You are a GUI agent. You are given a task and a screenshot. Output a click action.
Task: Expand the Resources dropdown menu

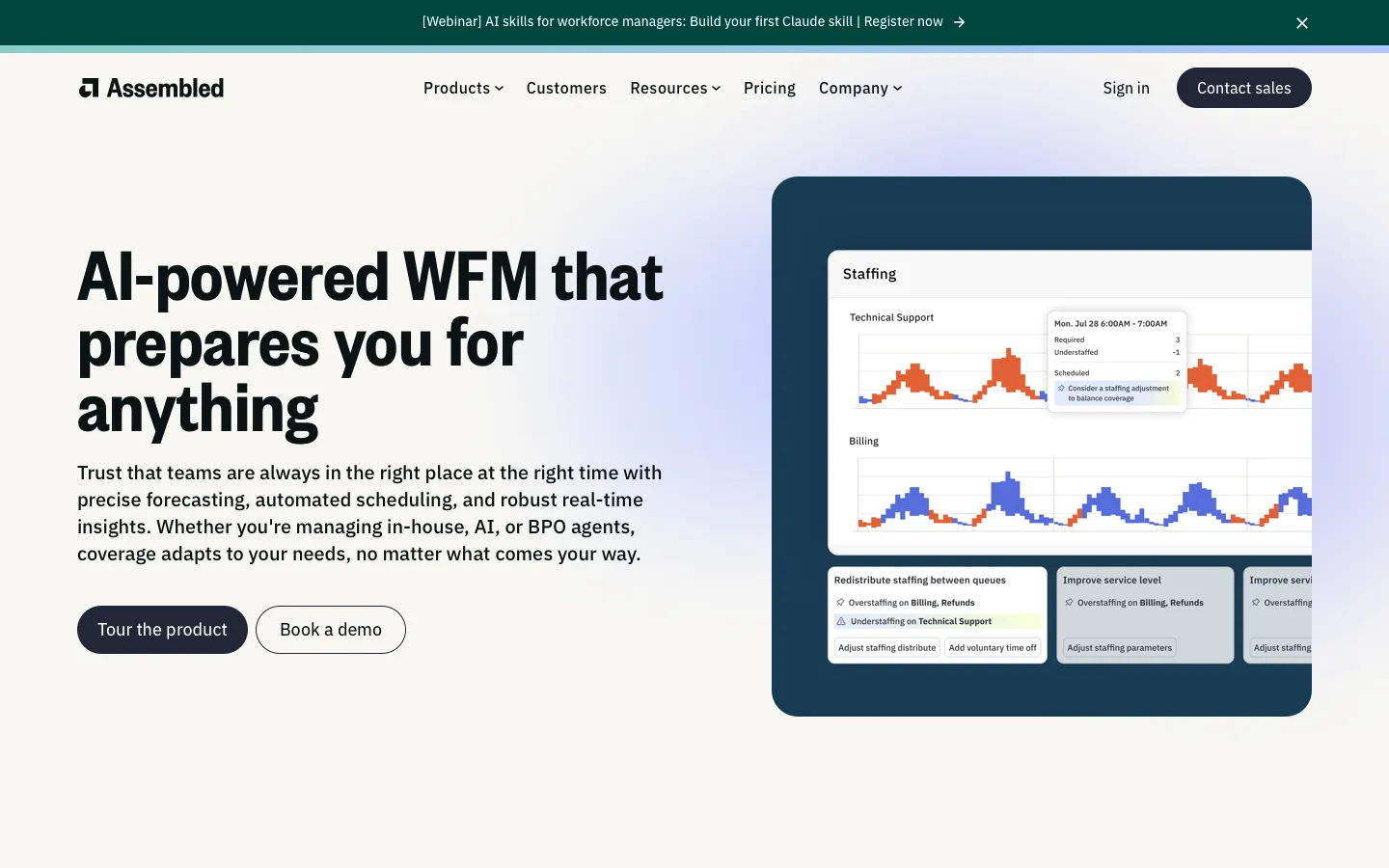[675, 88]
